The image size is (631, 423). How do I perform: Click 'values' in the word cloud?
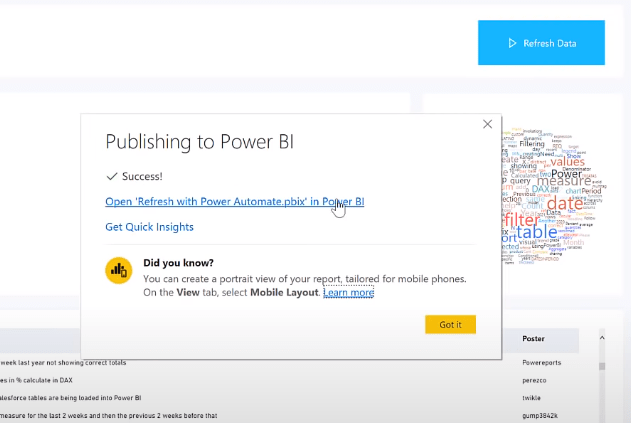[567, 162]
